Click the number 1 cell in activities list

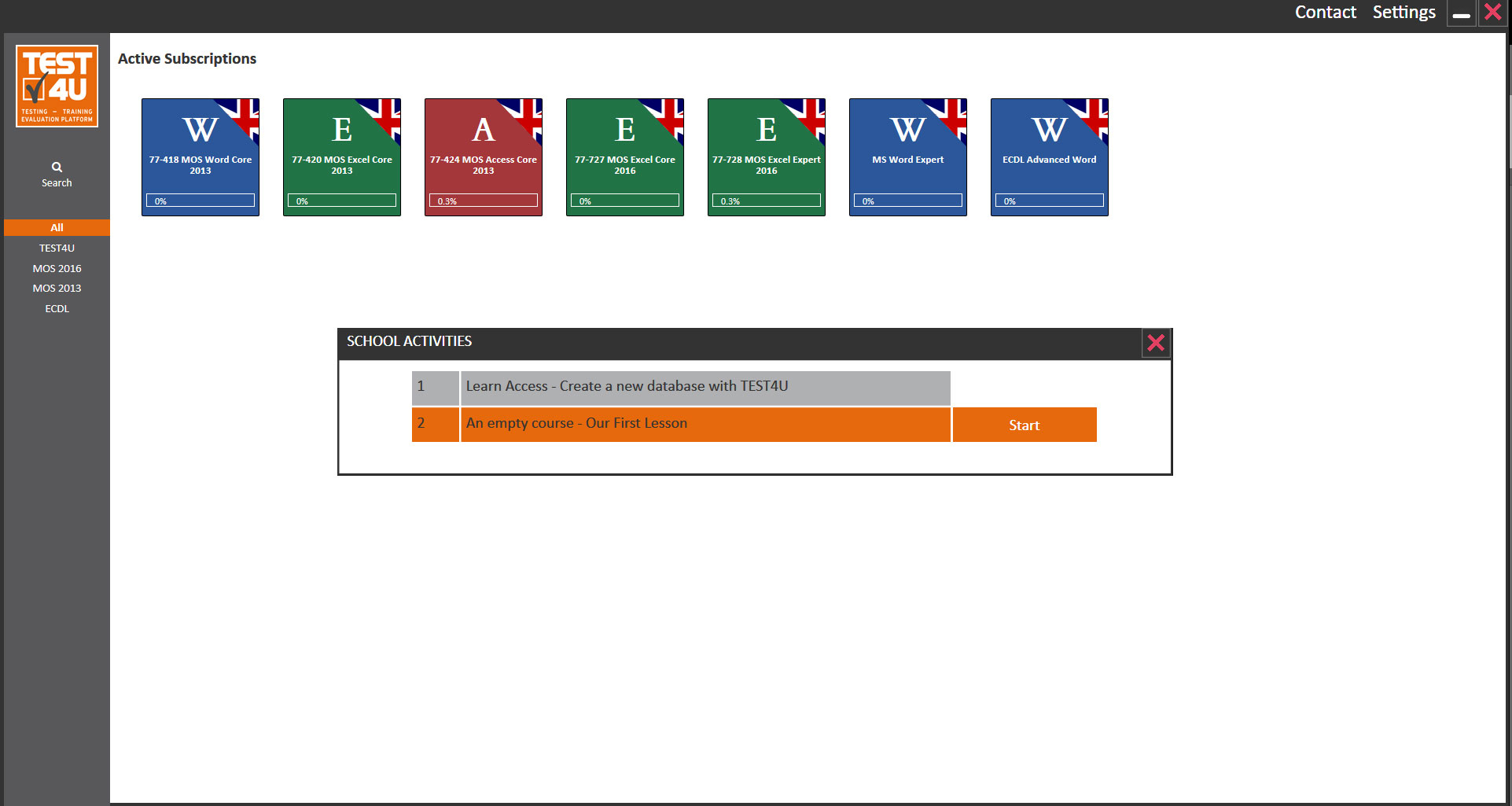coord(436,387)
